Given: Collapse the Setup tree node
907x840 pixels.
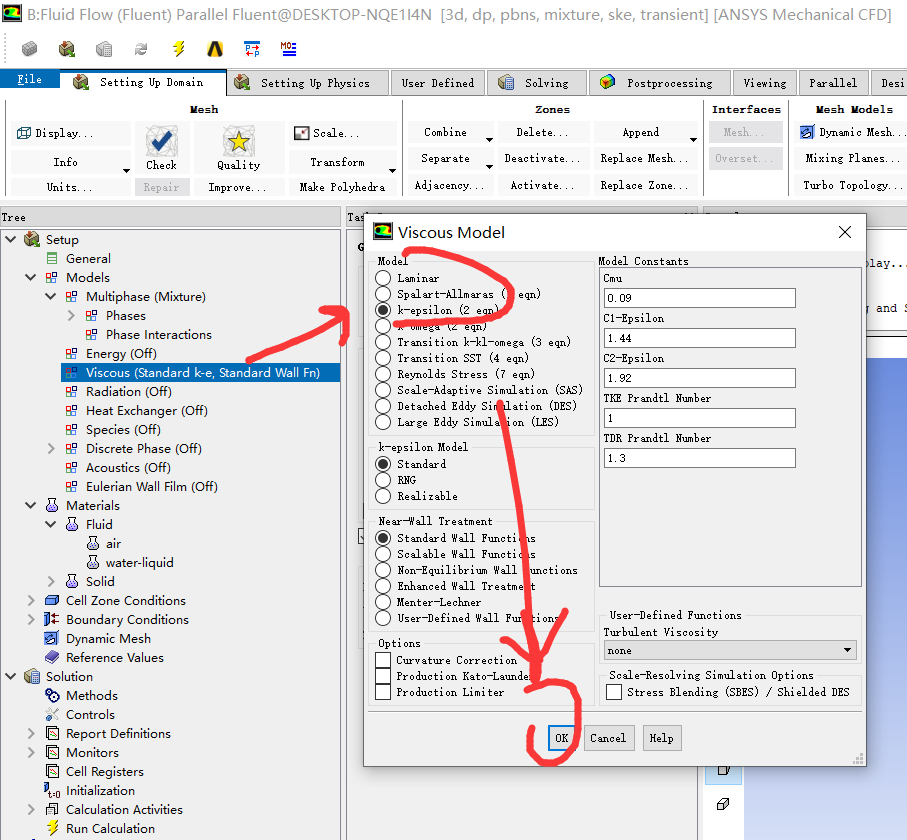Looking at the screenshot, I should pyautogui.click(x=10, y=239).
